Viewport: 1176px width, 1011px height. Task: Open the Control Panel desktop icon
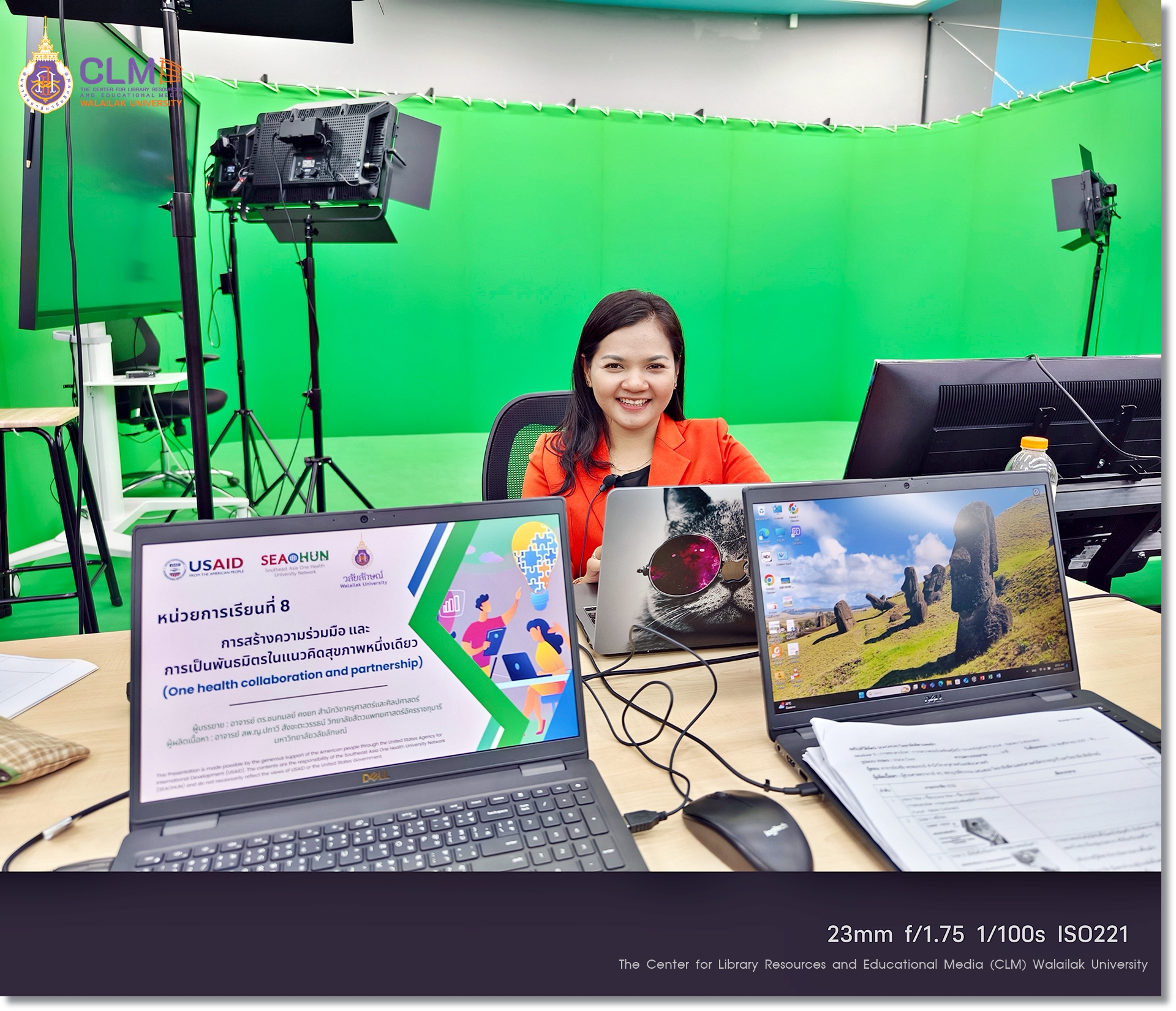[x=783, y=556]
